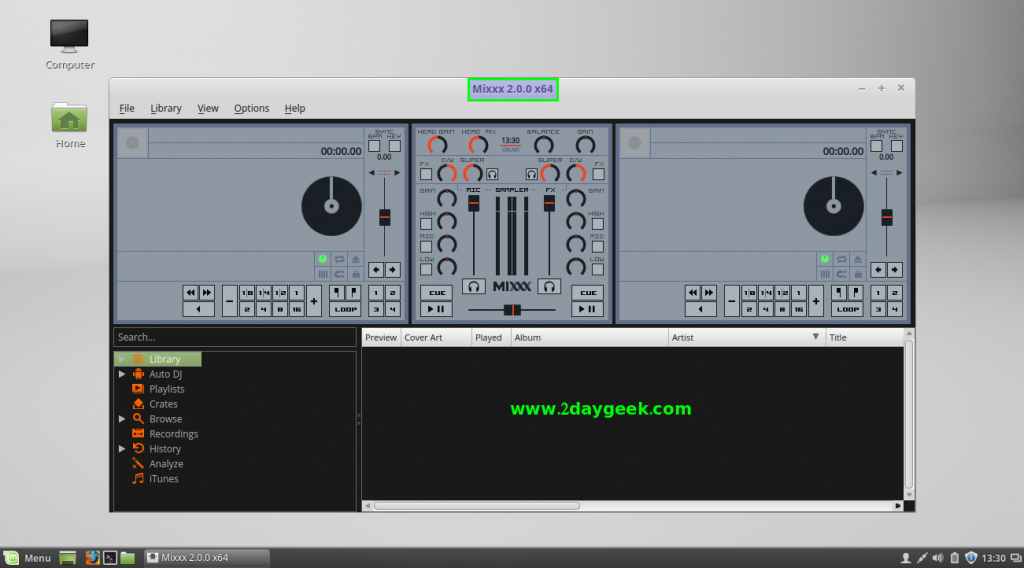
Task: Click the library horizontal scrollbar
Action: 477,506
